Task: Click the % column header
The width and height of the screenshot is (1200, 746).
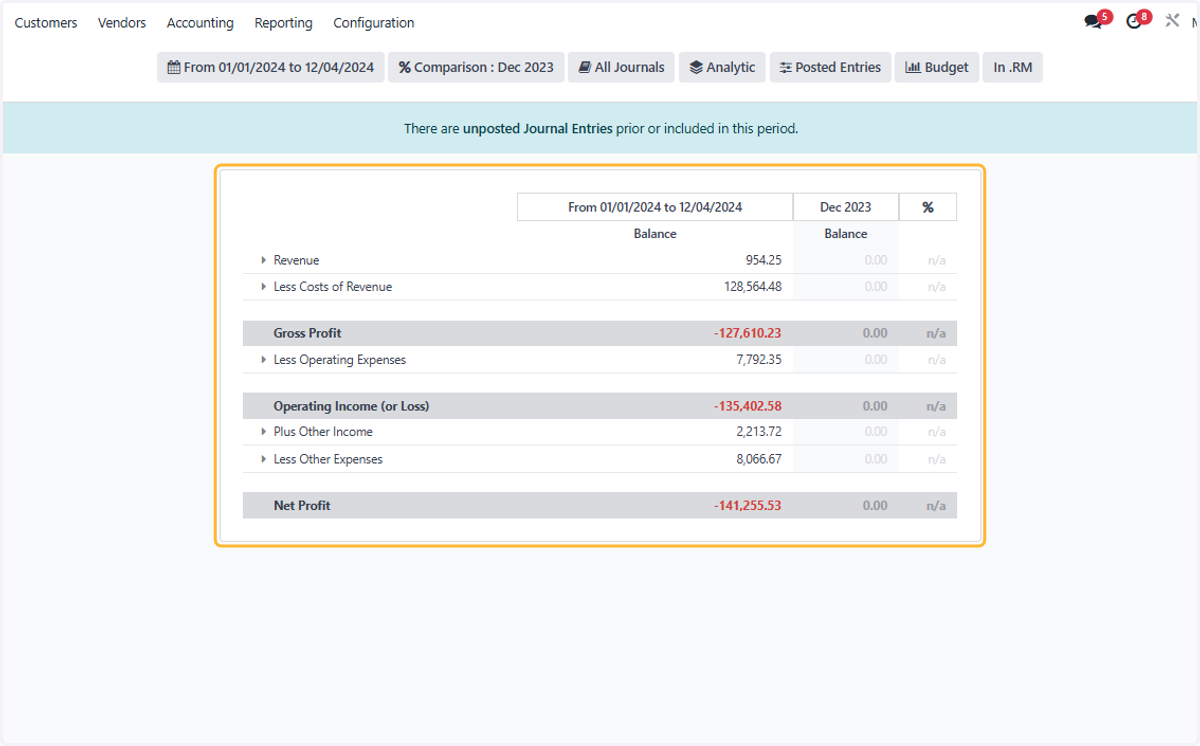Action: (928, 207)
